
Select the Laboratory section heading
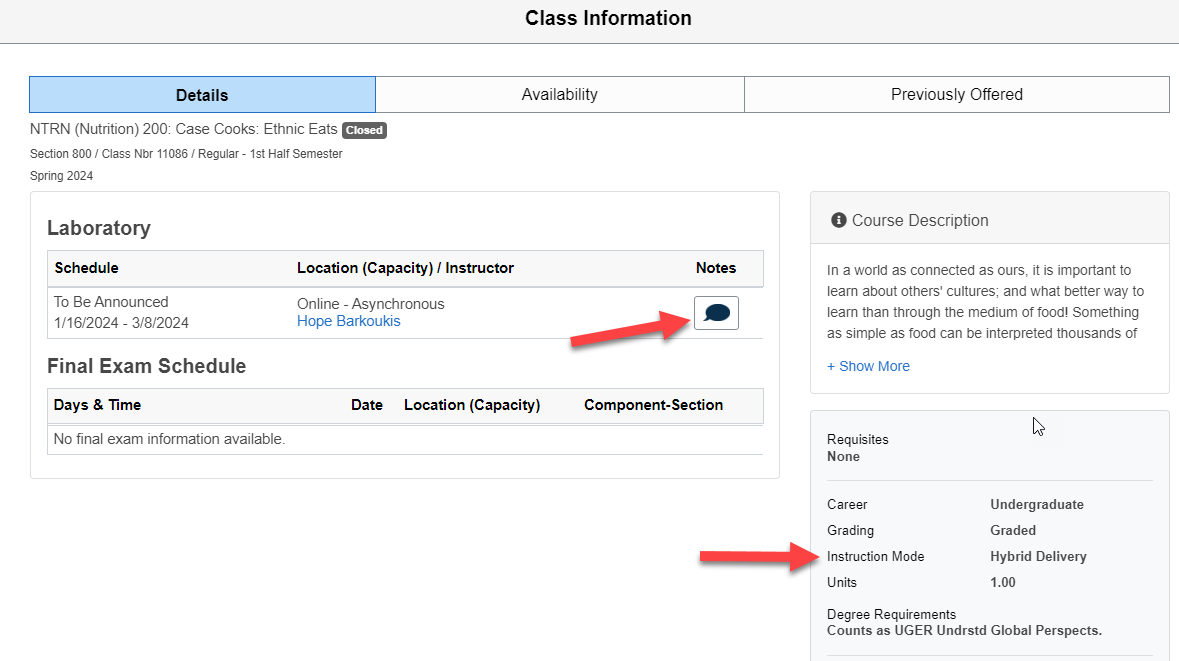click(x=99, y=228)
